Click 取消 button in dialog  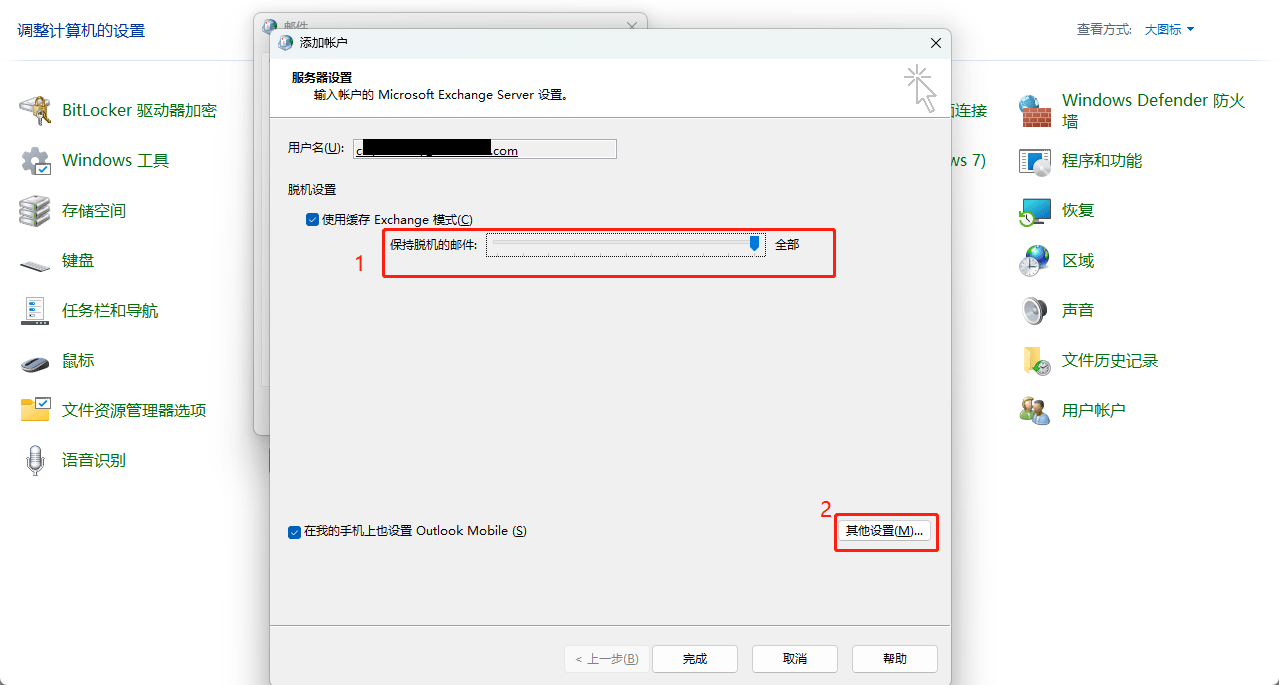[795, 659]
